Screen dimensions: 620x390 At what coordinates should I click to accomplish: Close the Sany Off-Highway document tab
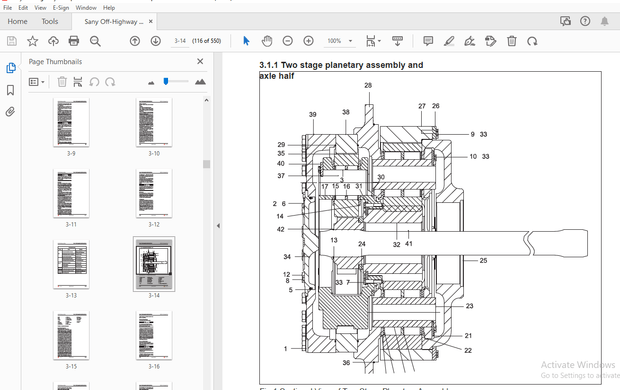[x=151, y=21]
